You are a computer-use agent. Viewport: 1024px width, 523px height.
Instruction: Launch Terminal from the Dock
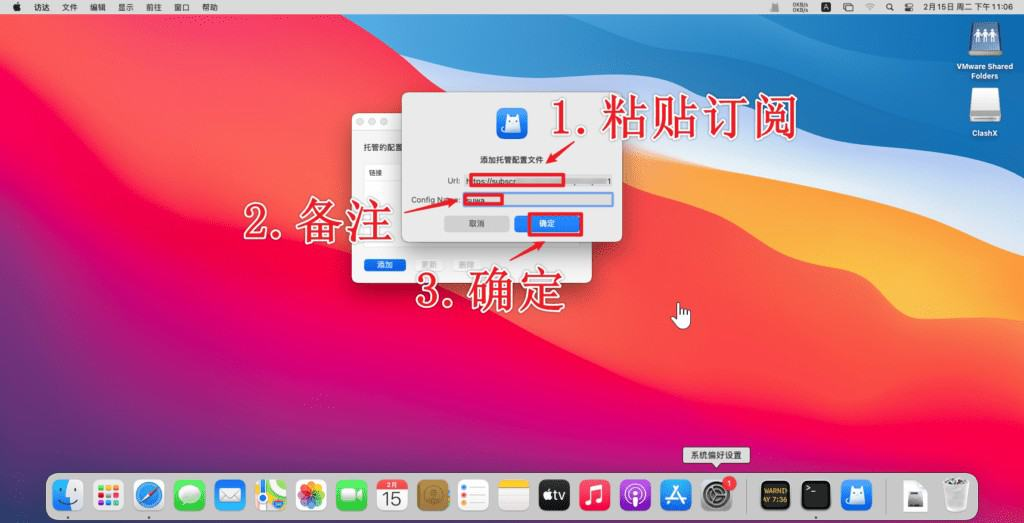[816, 494]
